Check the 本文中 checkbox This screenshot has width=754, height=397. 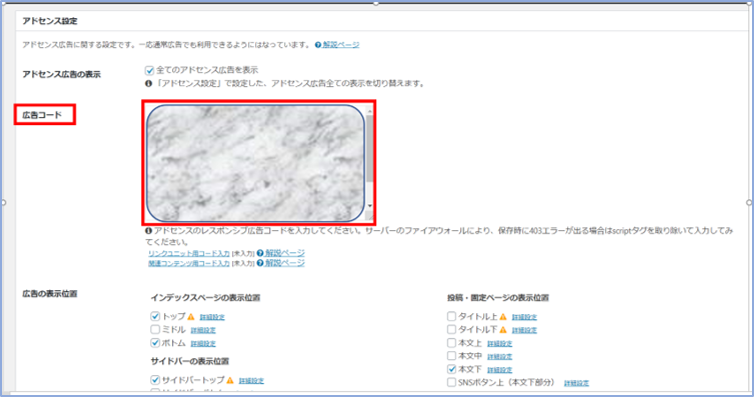(451, 356)
